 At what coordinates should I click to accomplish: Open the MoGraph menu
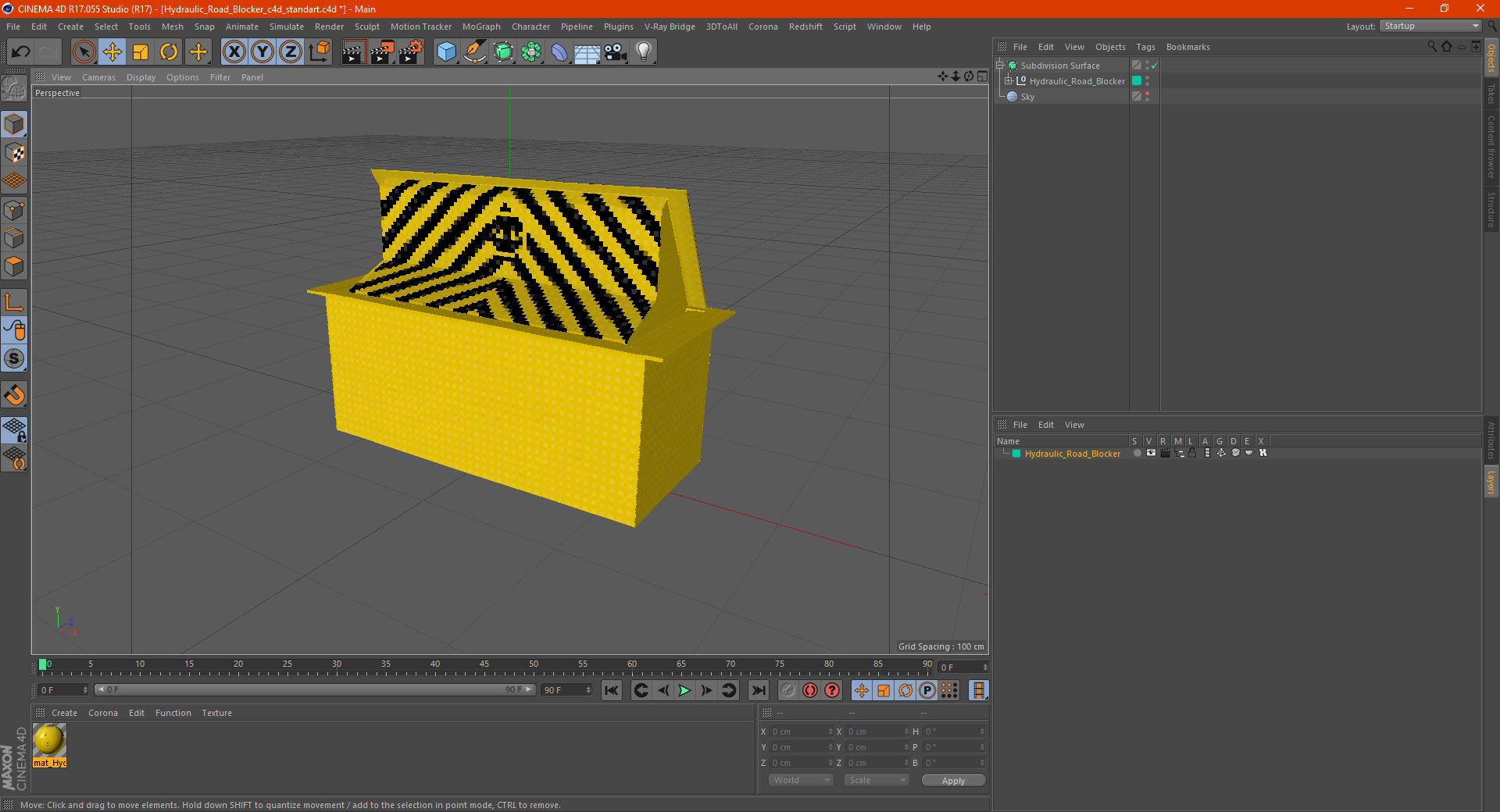[x=481, y=27]
